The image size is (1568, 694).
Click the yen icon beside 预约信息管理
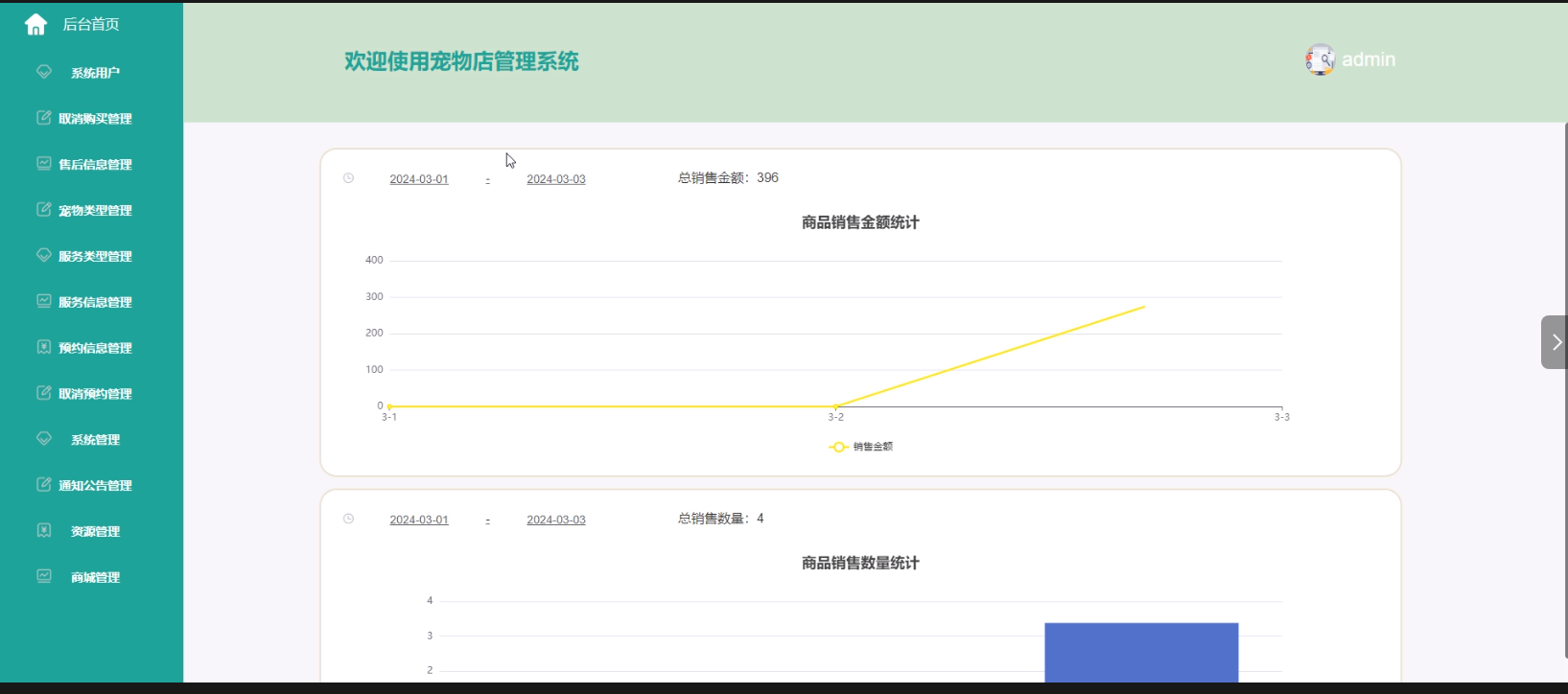(44, 347)
